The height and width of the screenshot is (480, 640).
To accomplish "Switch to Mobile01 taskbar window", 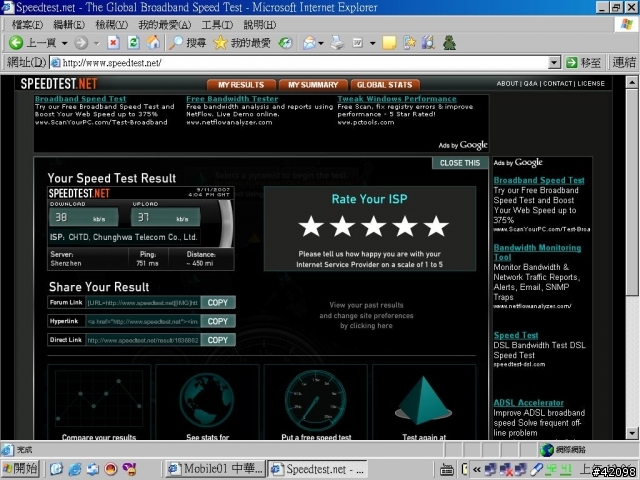I will (216, 469).
